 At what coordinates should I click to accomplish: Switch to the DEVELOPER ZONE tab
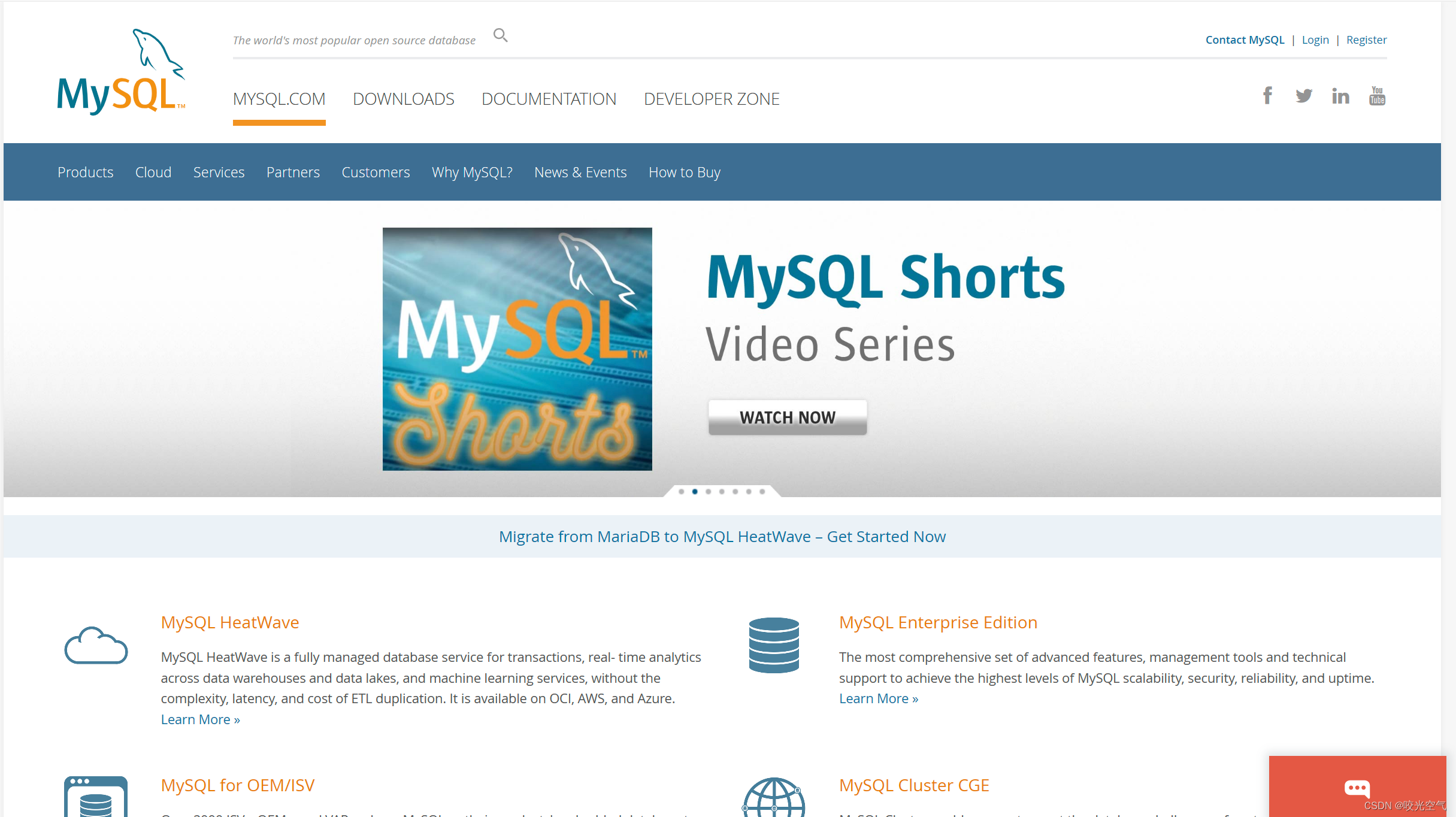[x=712, y=99]
